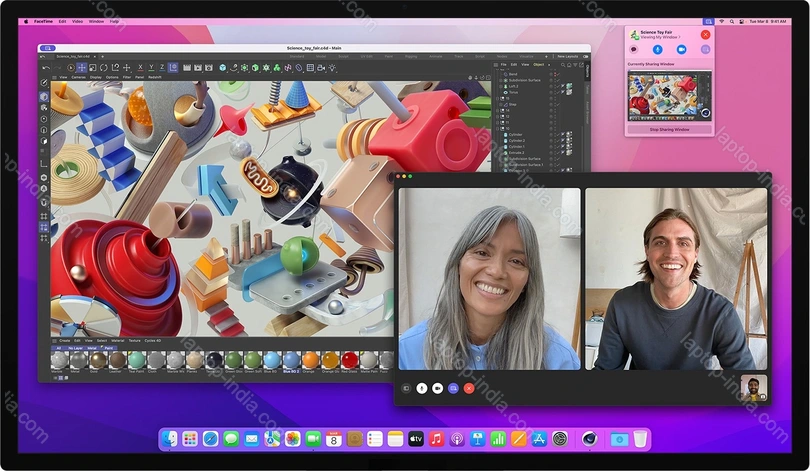Open Create menu in material manager
This screenshot has height=471, width=810.
click(x=63, y=340)
